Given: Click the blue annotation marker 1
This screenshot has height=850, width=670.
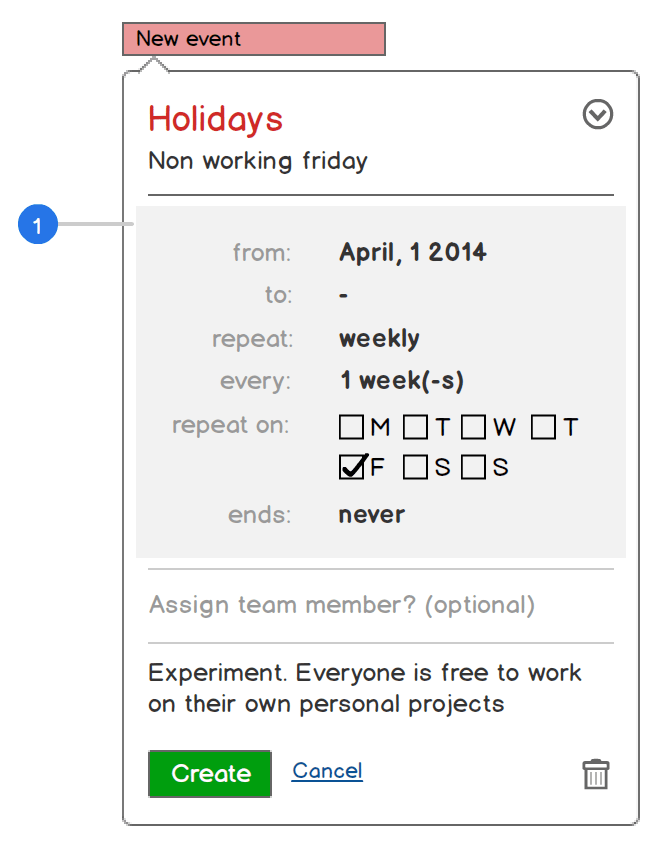Looking at the screenshot, I should point(38,225).
